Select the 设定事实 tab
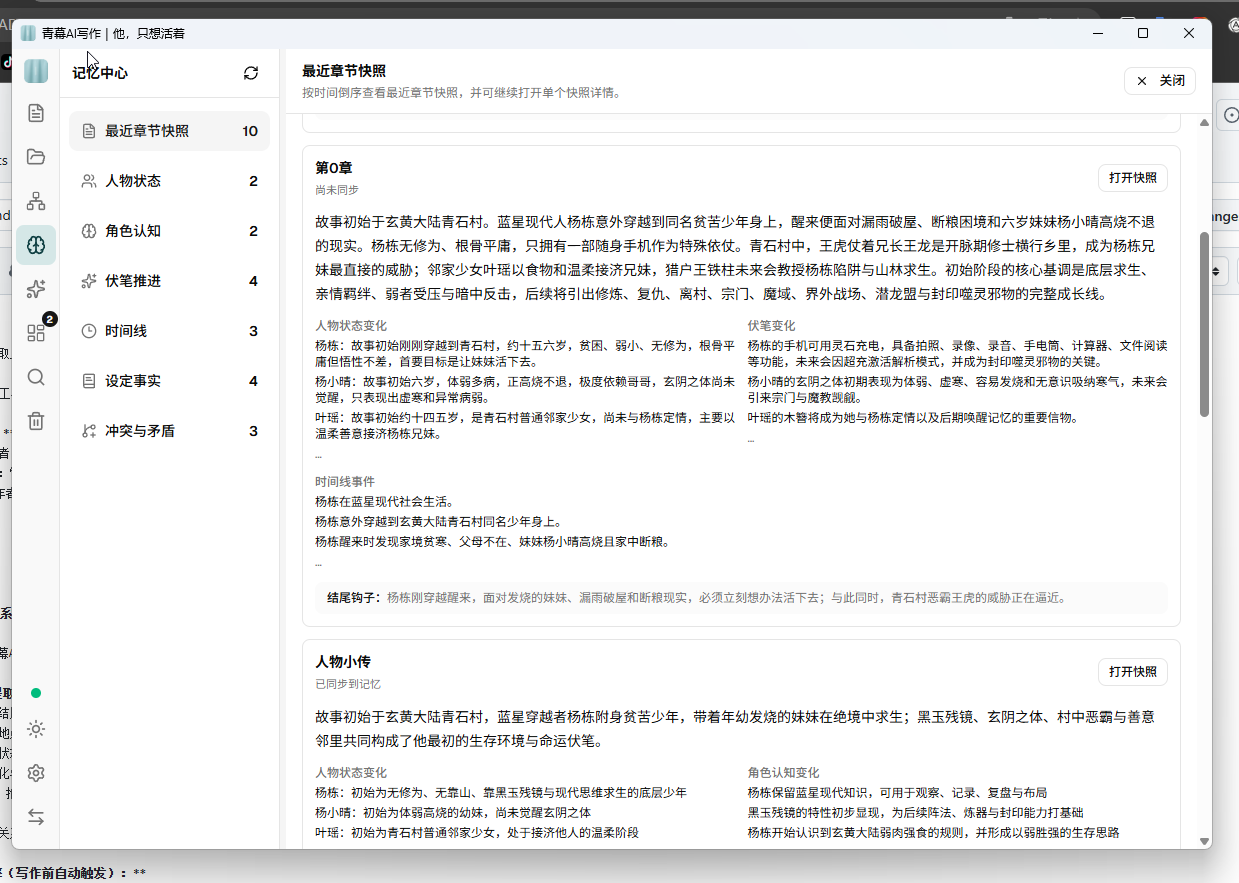 click(169, 381)
